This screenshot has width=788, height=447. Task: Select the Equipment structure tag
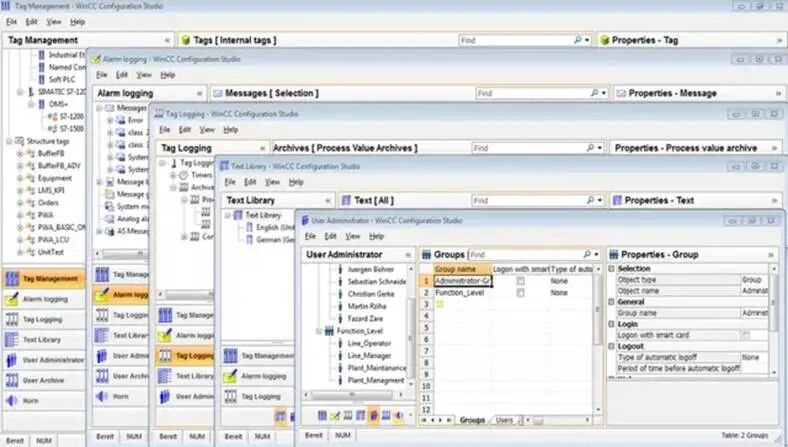(55, 178)
